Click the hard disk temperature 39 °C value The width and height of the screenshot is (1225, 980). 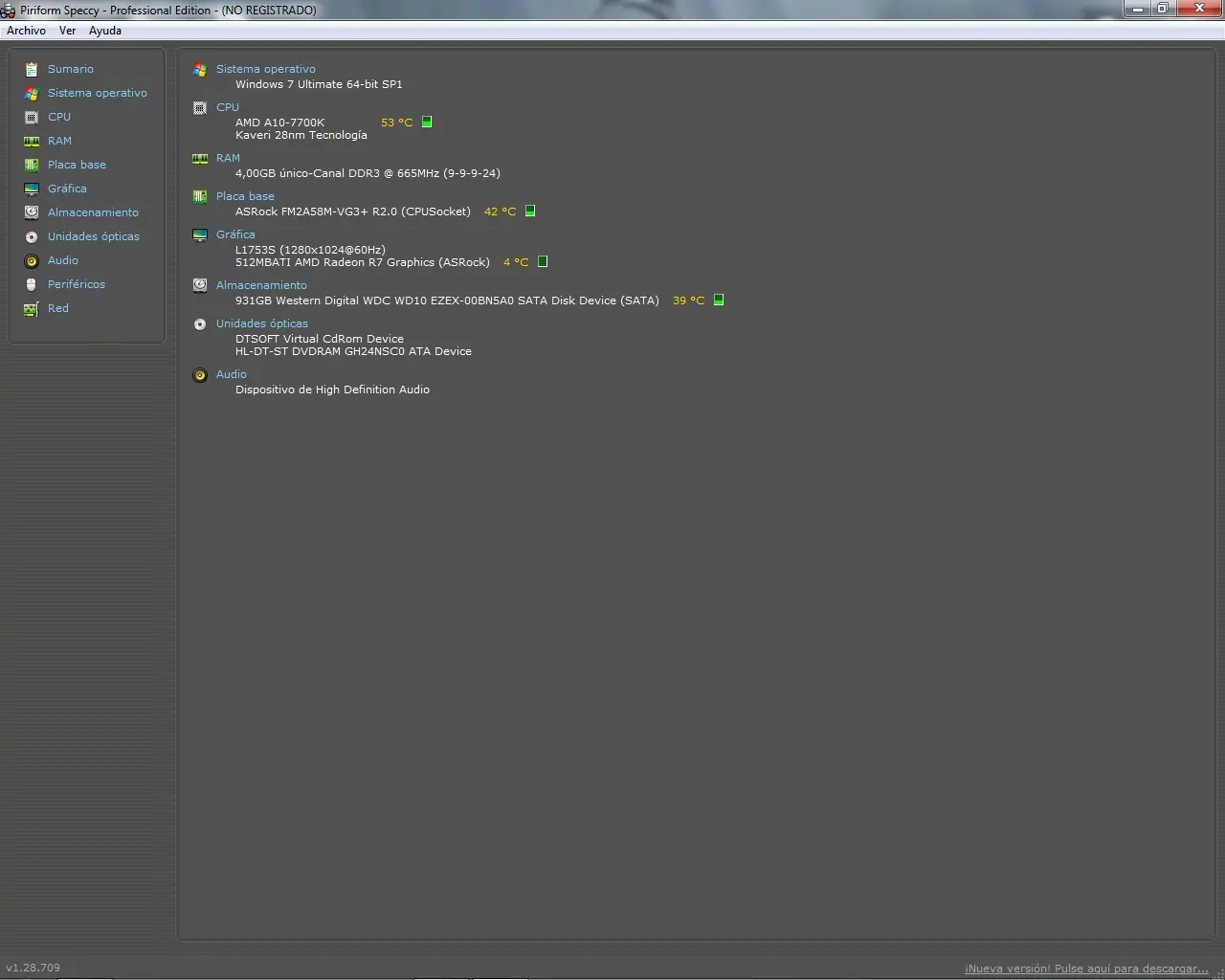688,301
